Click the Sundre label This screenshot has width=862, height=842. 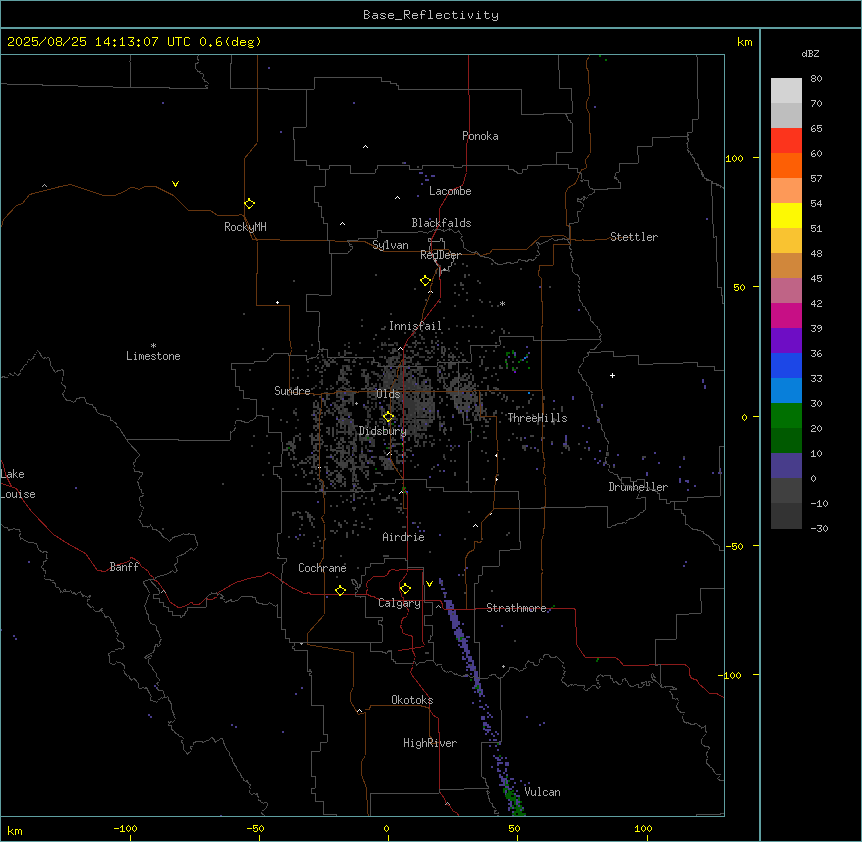point(292,391)
